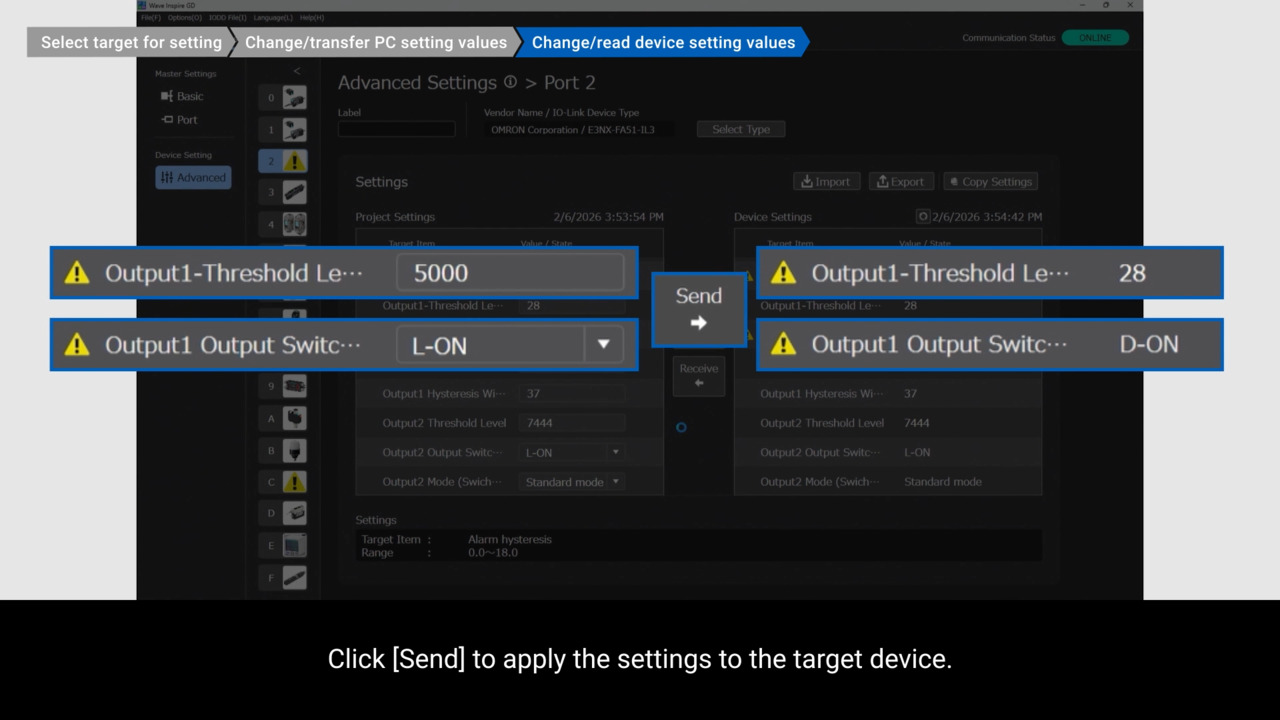Viewport: 1280px width, 720px height.
Task: Refresh the Device Settings timestamp icon
Action: click(923, 217)
